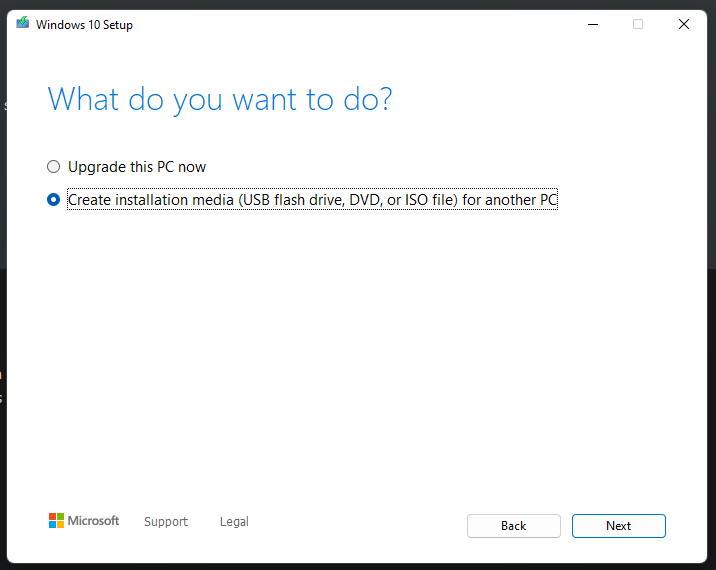Close the Windows 10 Setup dialog
The height and width of the screenshot is (570, 716).
coord(684,25)
